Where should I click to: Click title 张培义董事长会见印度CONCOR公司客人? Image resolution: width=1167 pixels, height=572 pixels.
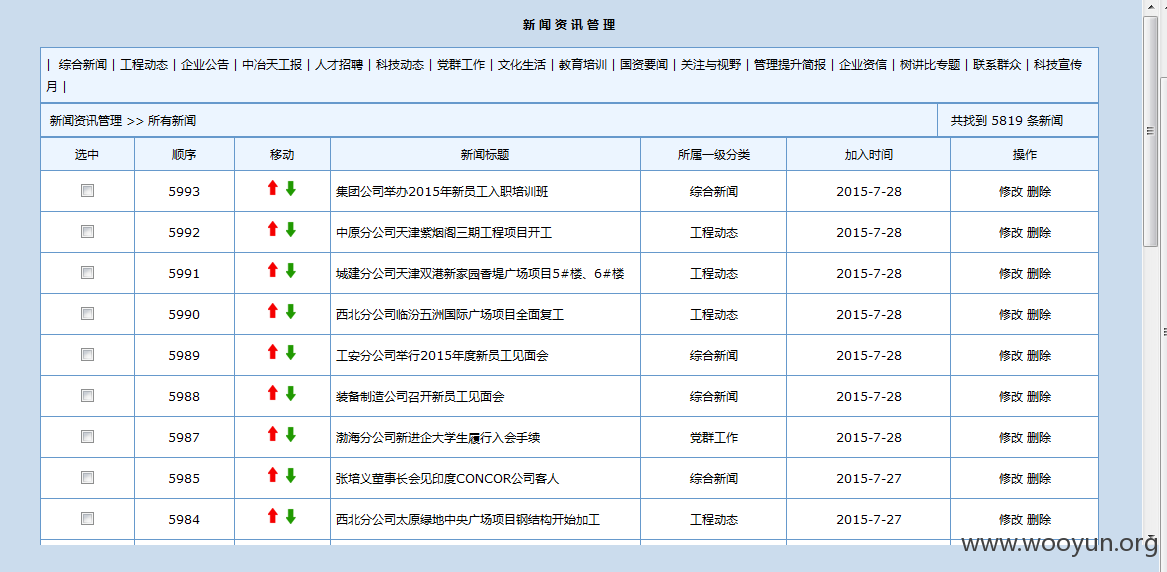click(x=447, y=478)
